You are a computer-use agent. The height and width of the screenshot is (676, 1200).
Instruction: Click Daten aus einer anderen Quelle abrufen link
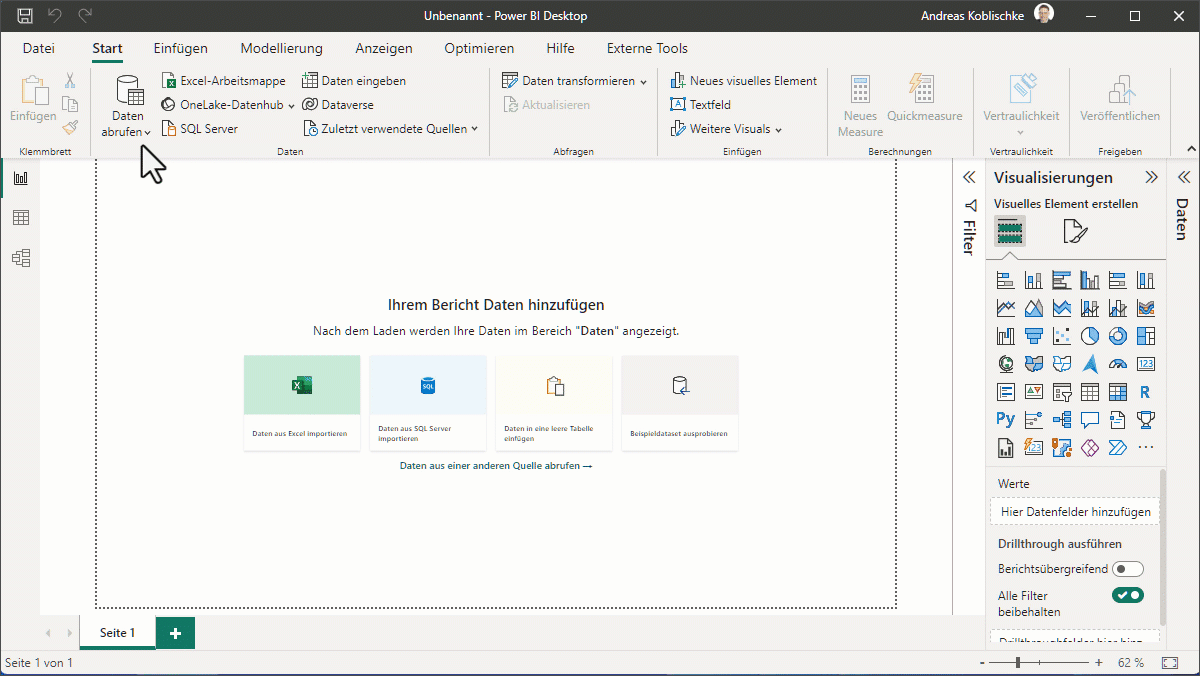point(495,466)
